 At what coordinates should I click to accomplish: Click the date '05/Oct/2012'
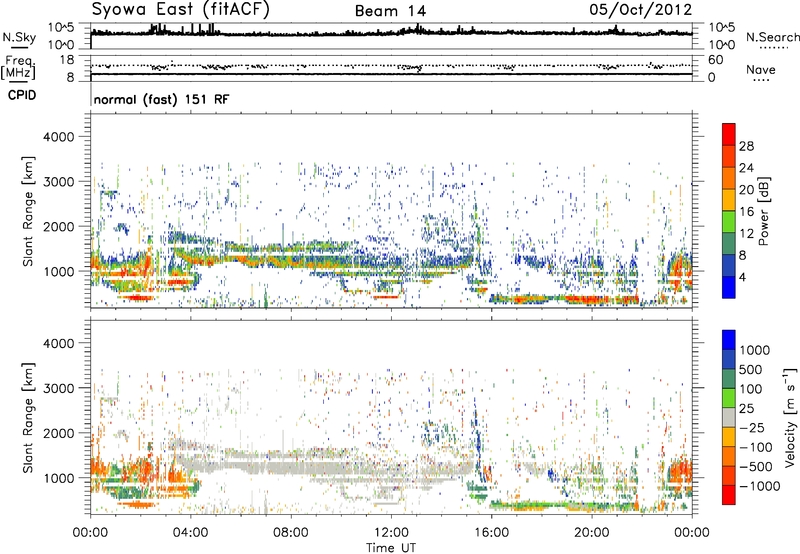tap(641, 10)
